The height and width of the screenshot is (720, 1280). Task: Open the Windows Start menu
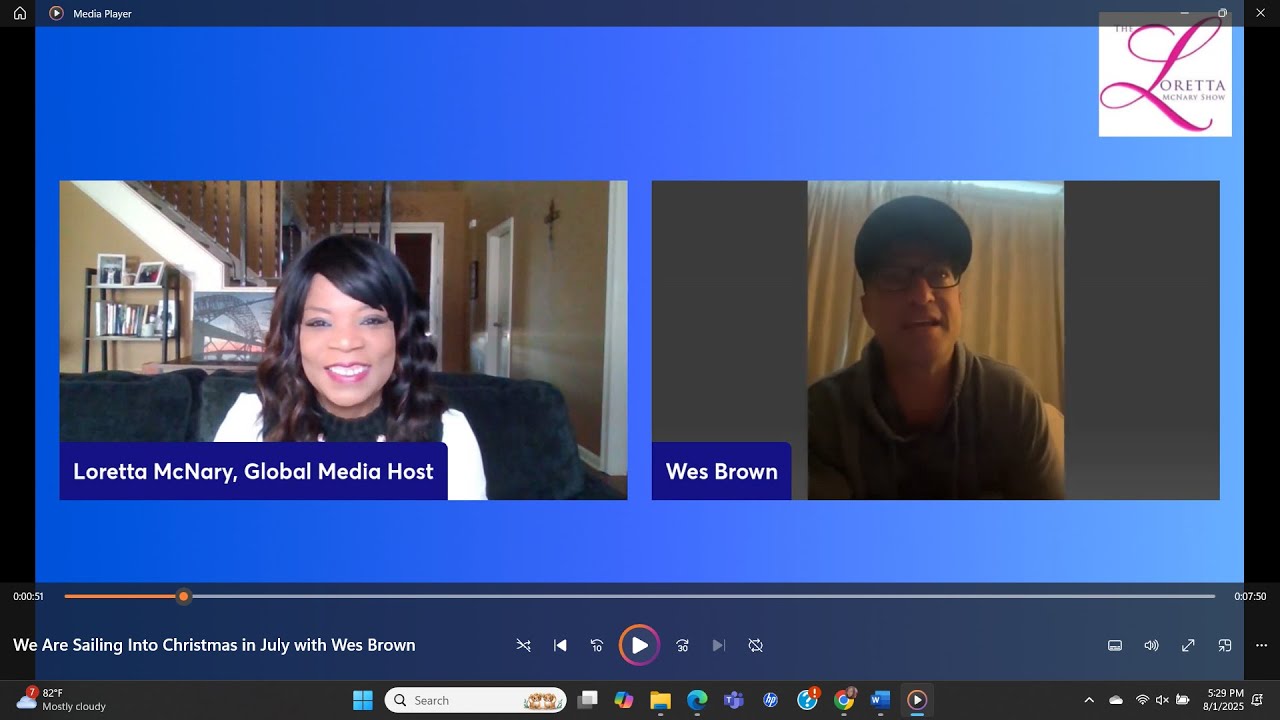coord(363,700)
